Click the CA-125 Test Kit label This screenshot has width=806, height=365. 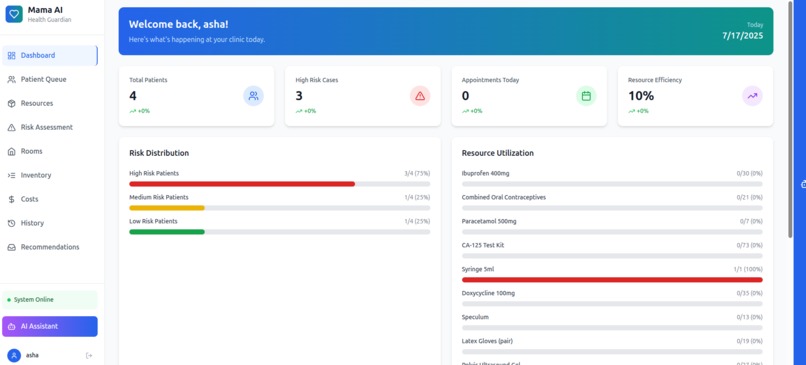click(x=483, y=245)
